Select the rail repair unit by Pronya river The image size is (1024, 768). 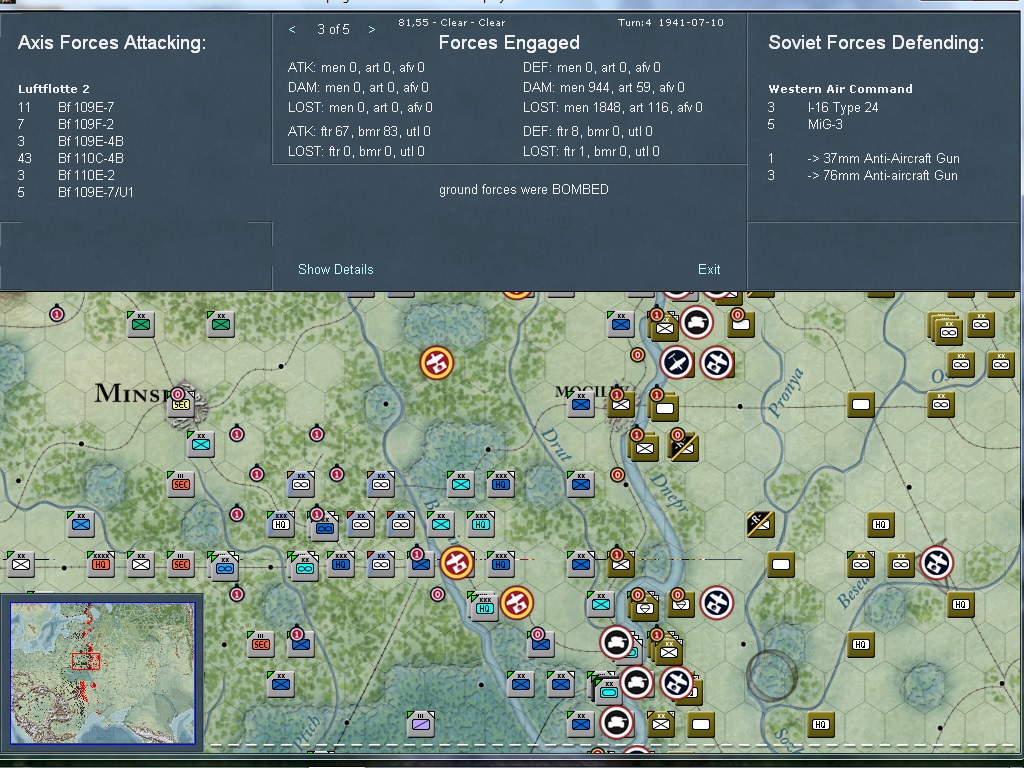pos(760,523)
